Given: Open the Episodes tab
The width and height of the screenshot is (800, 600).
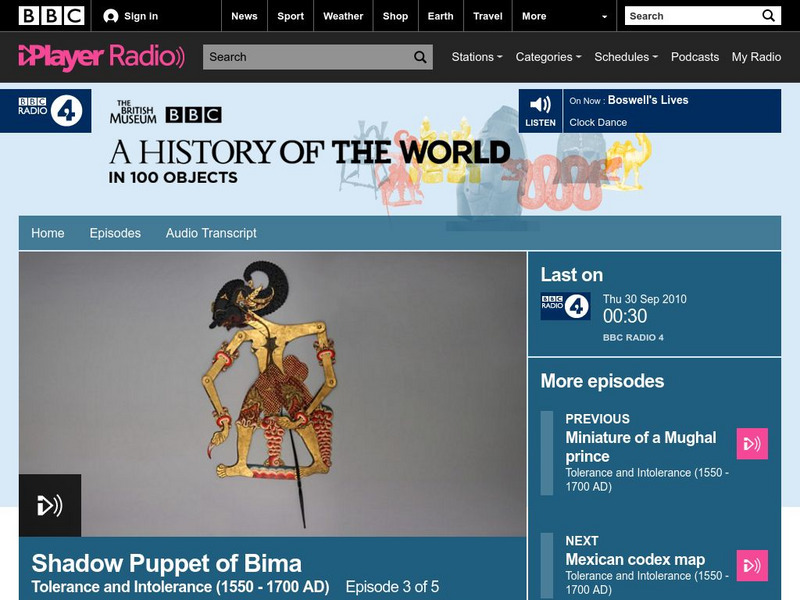Looking at the screenshot, I should (115, 233).
